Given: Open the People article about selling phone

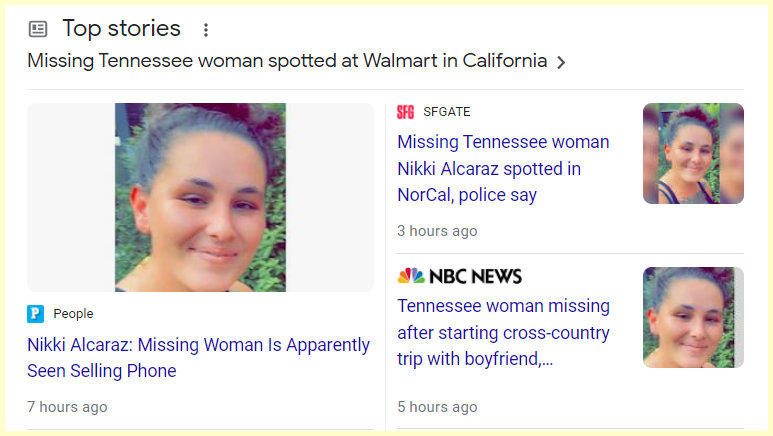Looking at the screenshot, I should click(x=198, y=358).
